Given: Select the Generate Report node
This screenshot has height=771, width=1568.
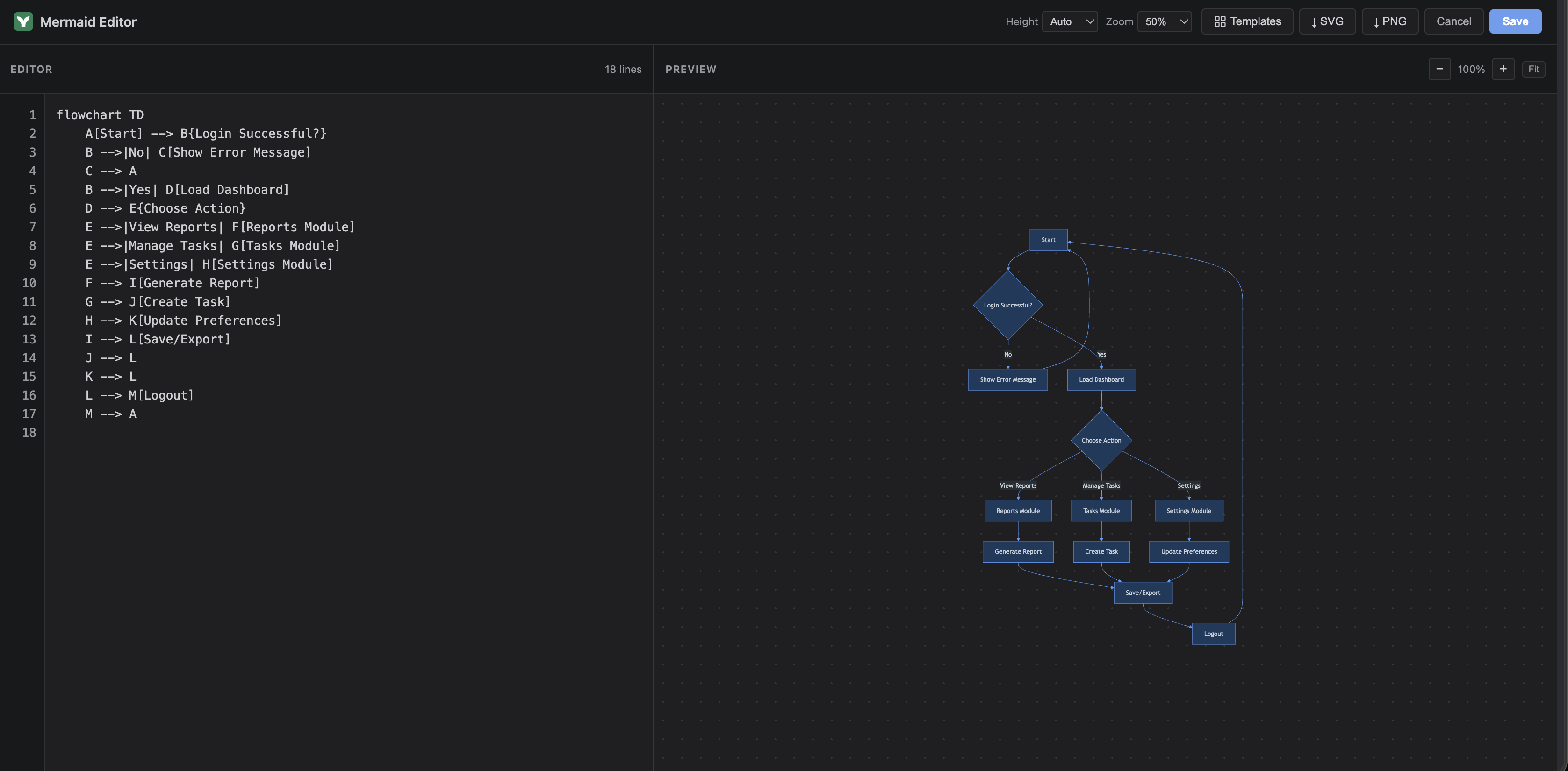Looking at the screenshot, I should (x=1018, y=551).
